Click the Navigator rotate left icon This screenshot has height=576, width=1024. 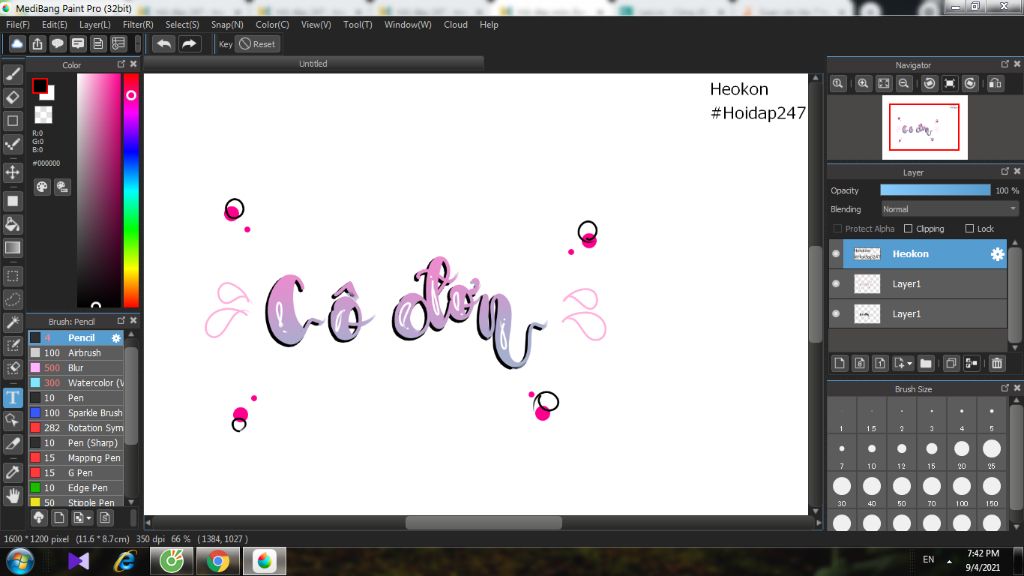click(x=929, y=84)
